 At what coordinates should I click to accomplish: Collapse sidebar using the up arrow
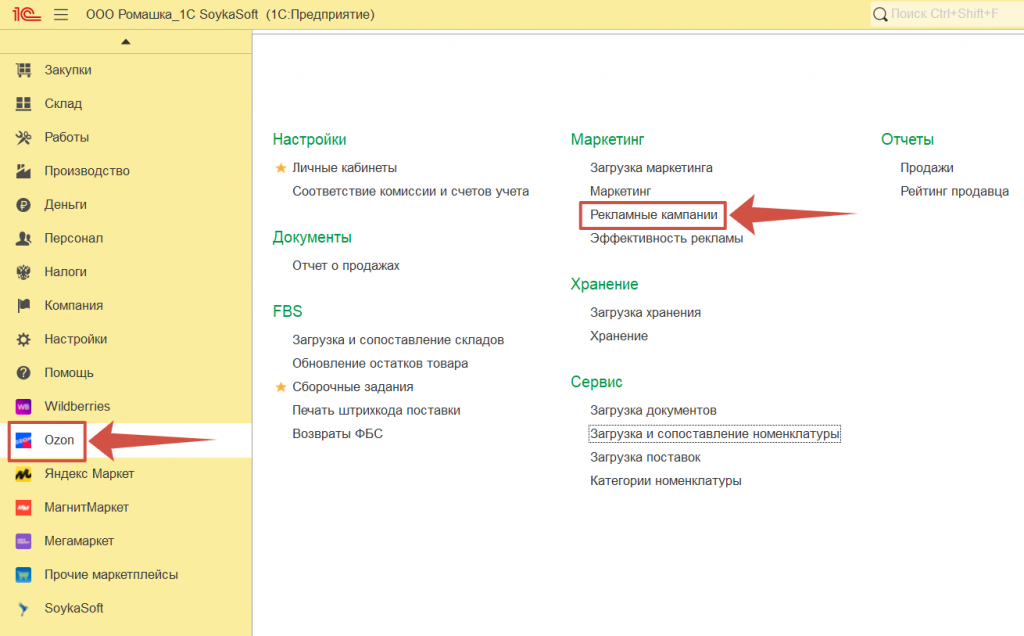click(x=125, y=41)
